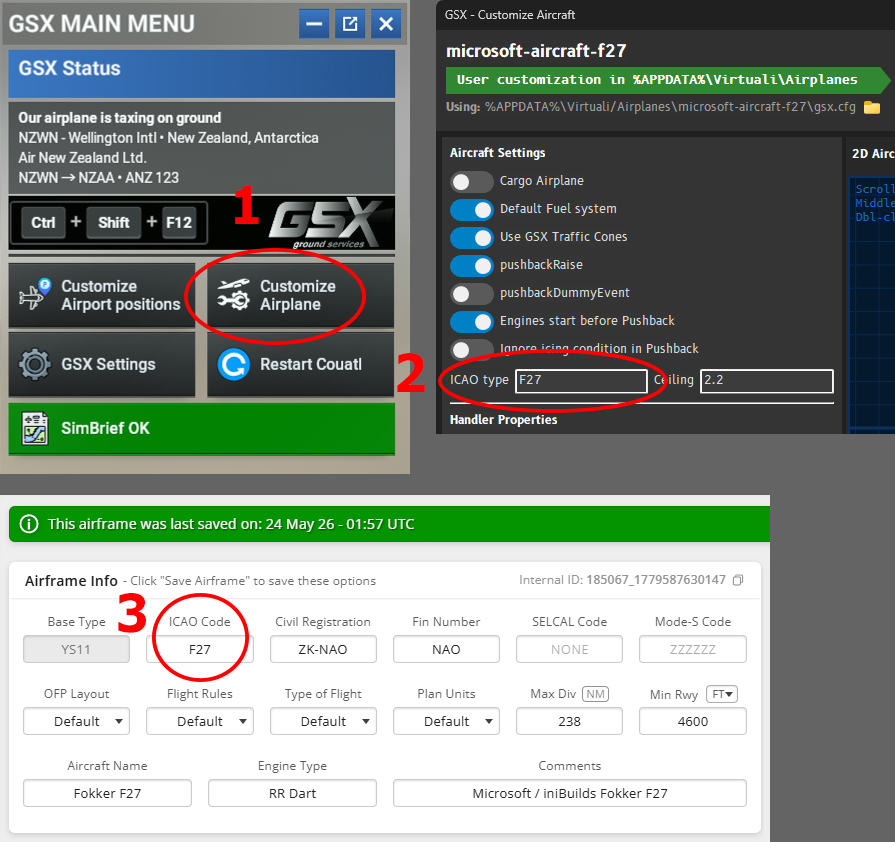The width and height of the screenshot is (895, 842).
Task: Open Customize Airport positions
Action: [102, 295]
